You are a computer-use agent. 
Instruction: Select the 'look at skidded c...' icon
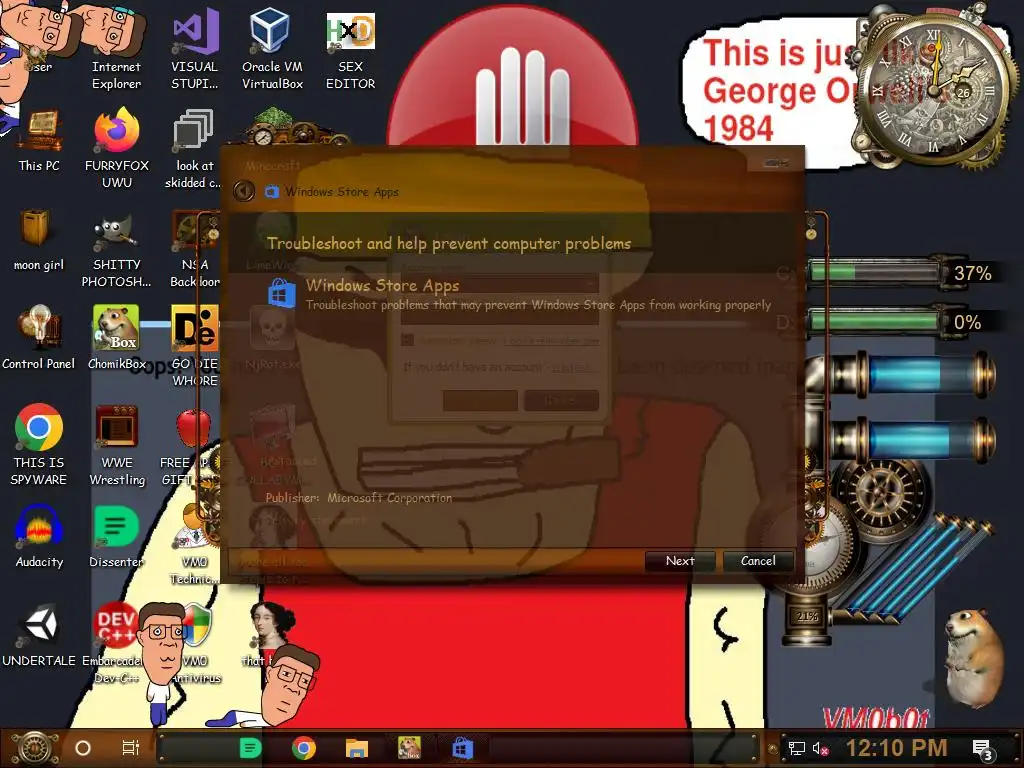(193, 149)
